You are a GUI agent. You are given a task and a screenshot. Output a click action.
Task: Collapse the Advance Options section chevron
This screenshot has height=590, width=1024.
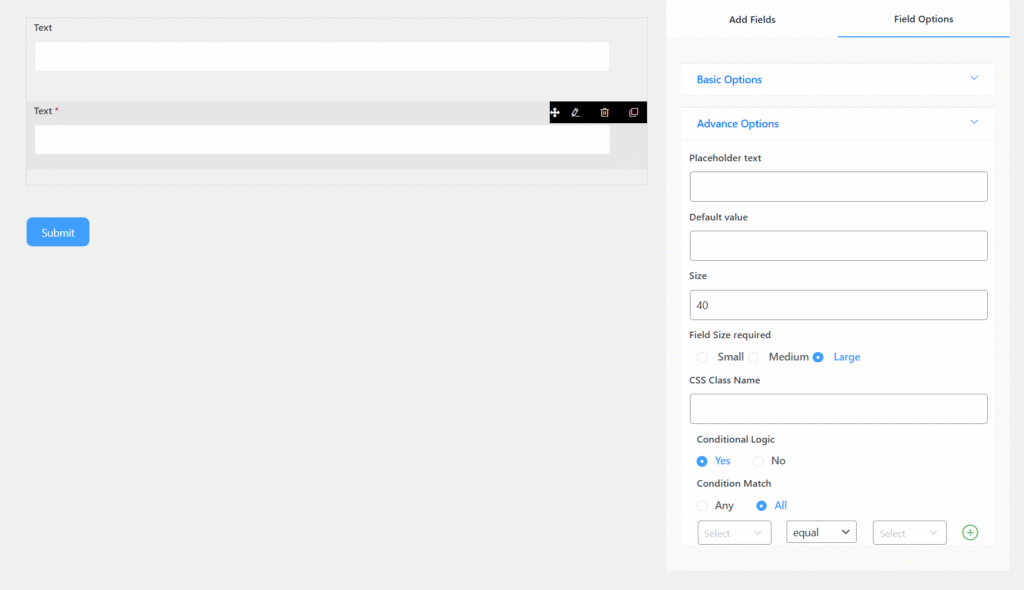point(973,123)
